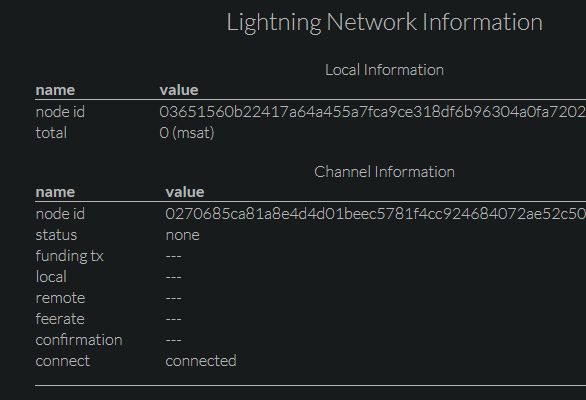Click the feerate row label
Image resolution: width=586 pixels, height=400 pixels.
coord(60,319)
